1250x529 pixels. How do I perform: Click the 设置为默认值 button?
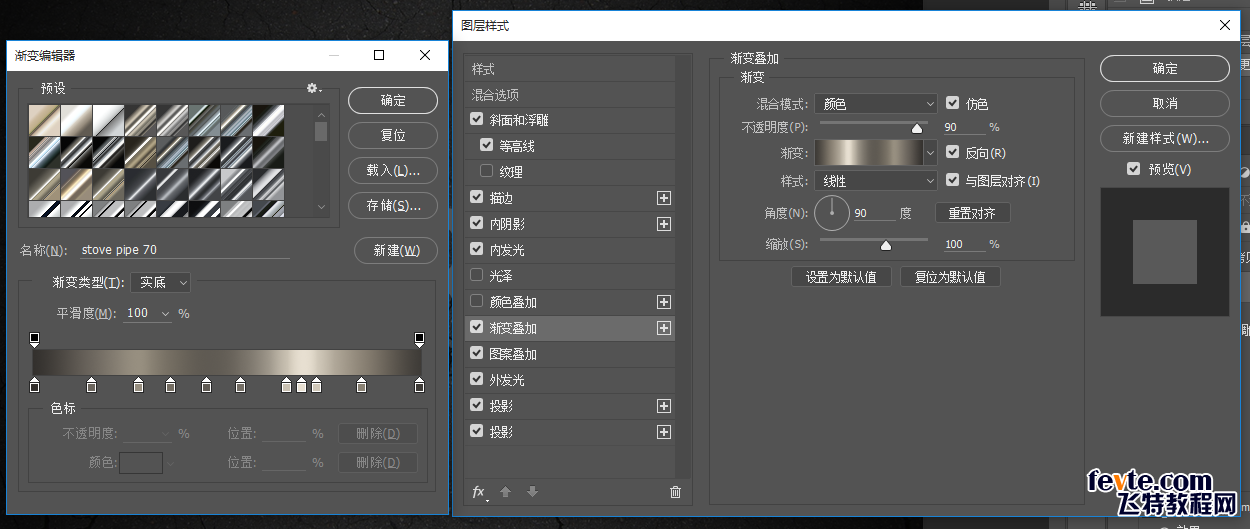coord(841,277)
